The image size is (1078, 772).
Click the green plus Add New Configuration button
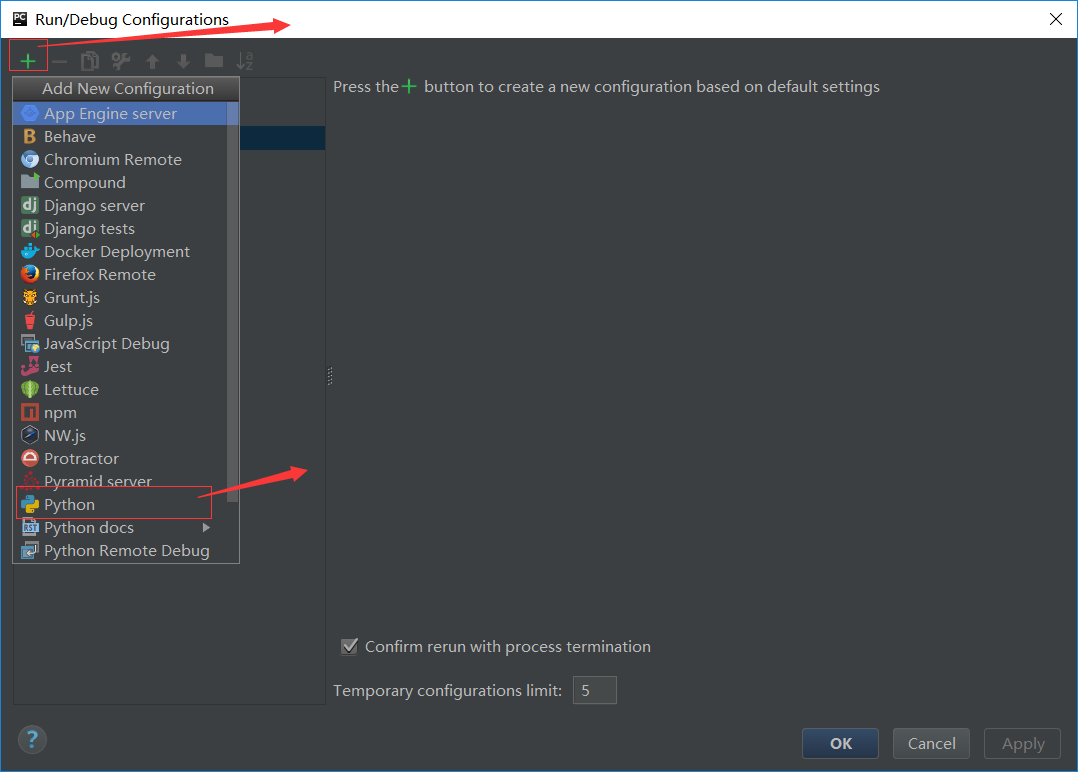coord(28,61)
